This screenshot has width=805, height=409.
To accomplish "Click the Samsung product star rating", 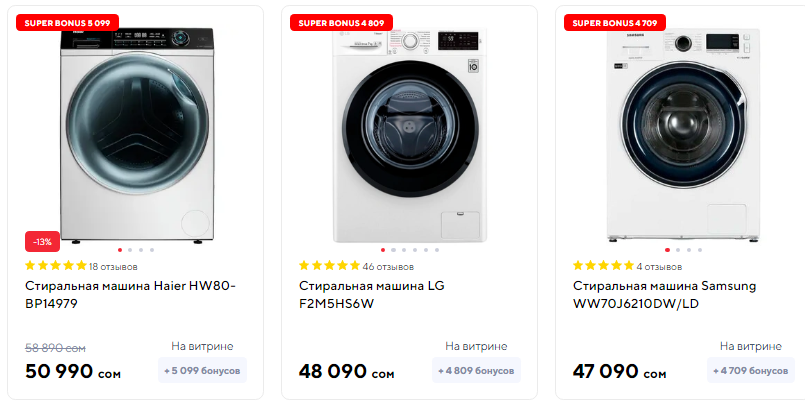I will [x=603, y=267].
